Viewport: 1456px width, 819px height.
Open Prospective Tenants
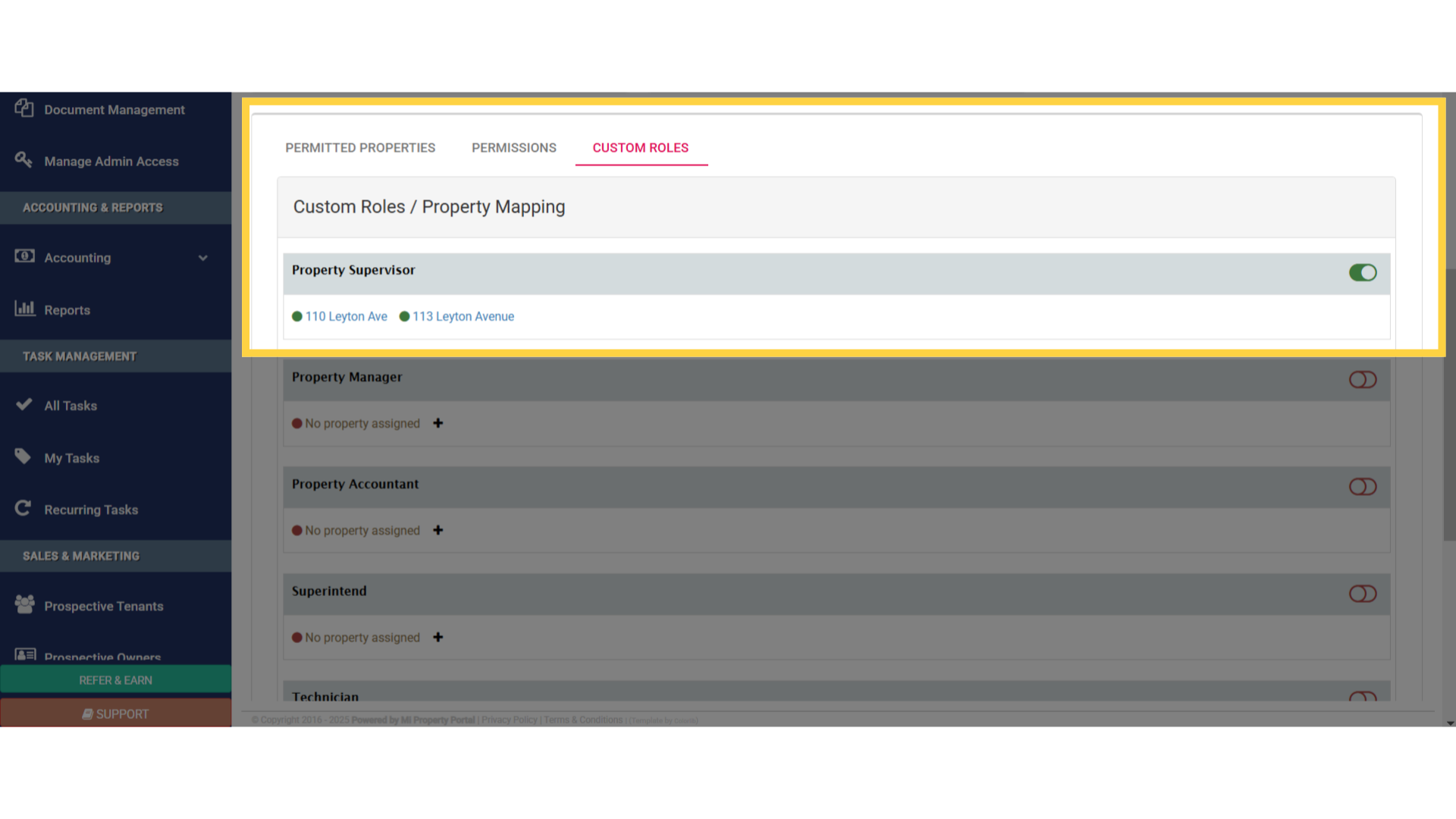[103, 605]
